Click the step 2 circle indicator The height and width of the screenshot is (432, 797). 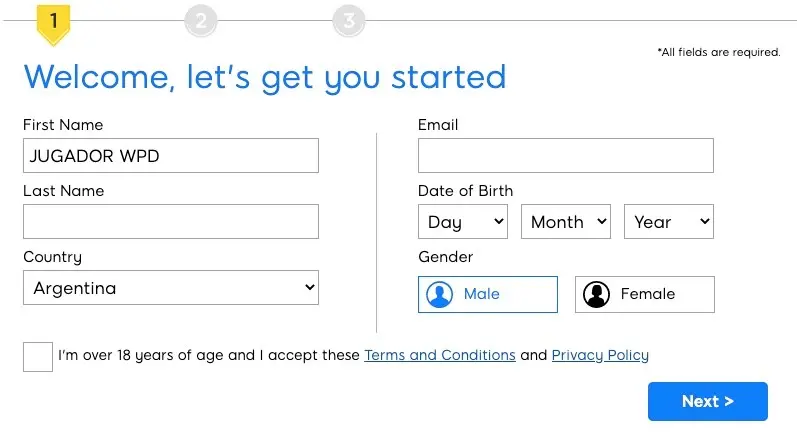(x=201, y=20)
